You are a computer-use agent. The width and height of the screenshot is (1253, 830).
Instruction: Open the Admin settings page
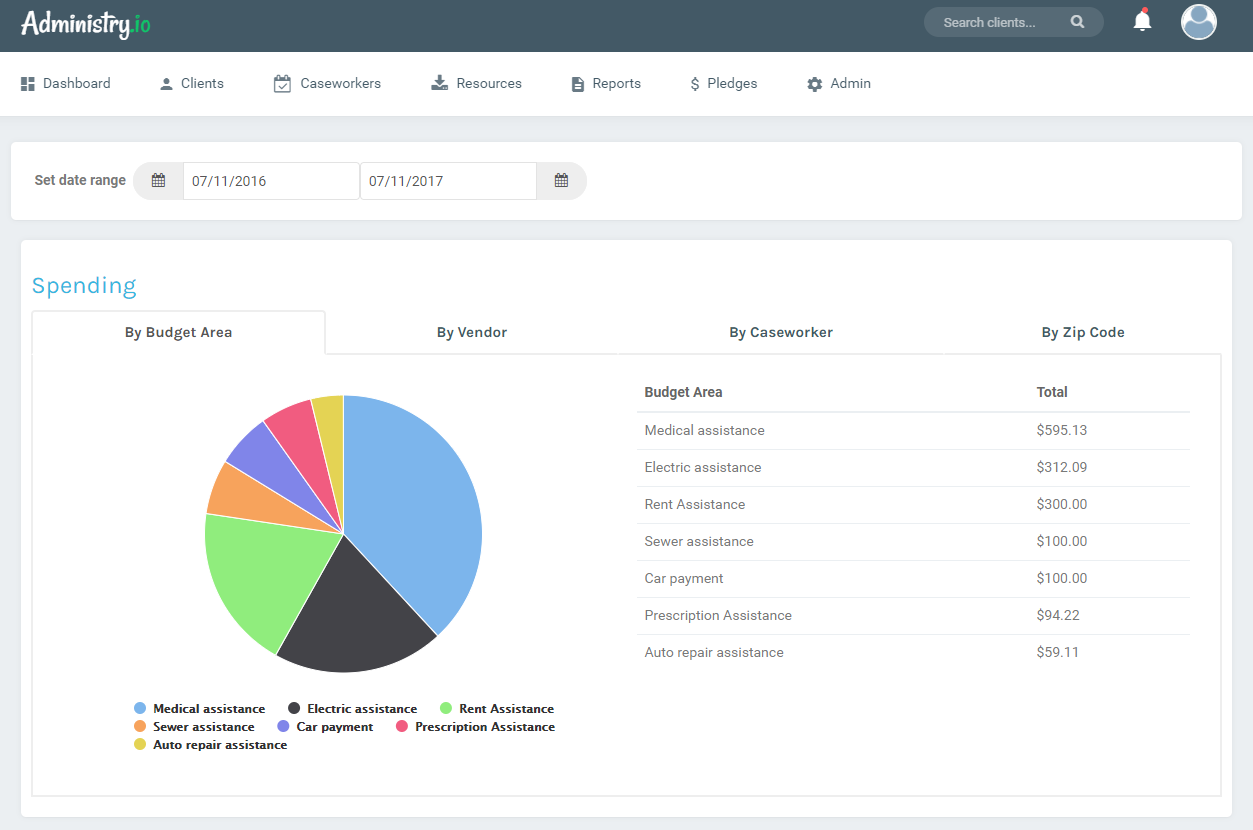tap(839, 84)
